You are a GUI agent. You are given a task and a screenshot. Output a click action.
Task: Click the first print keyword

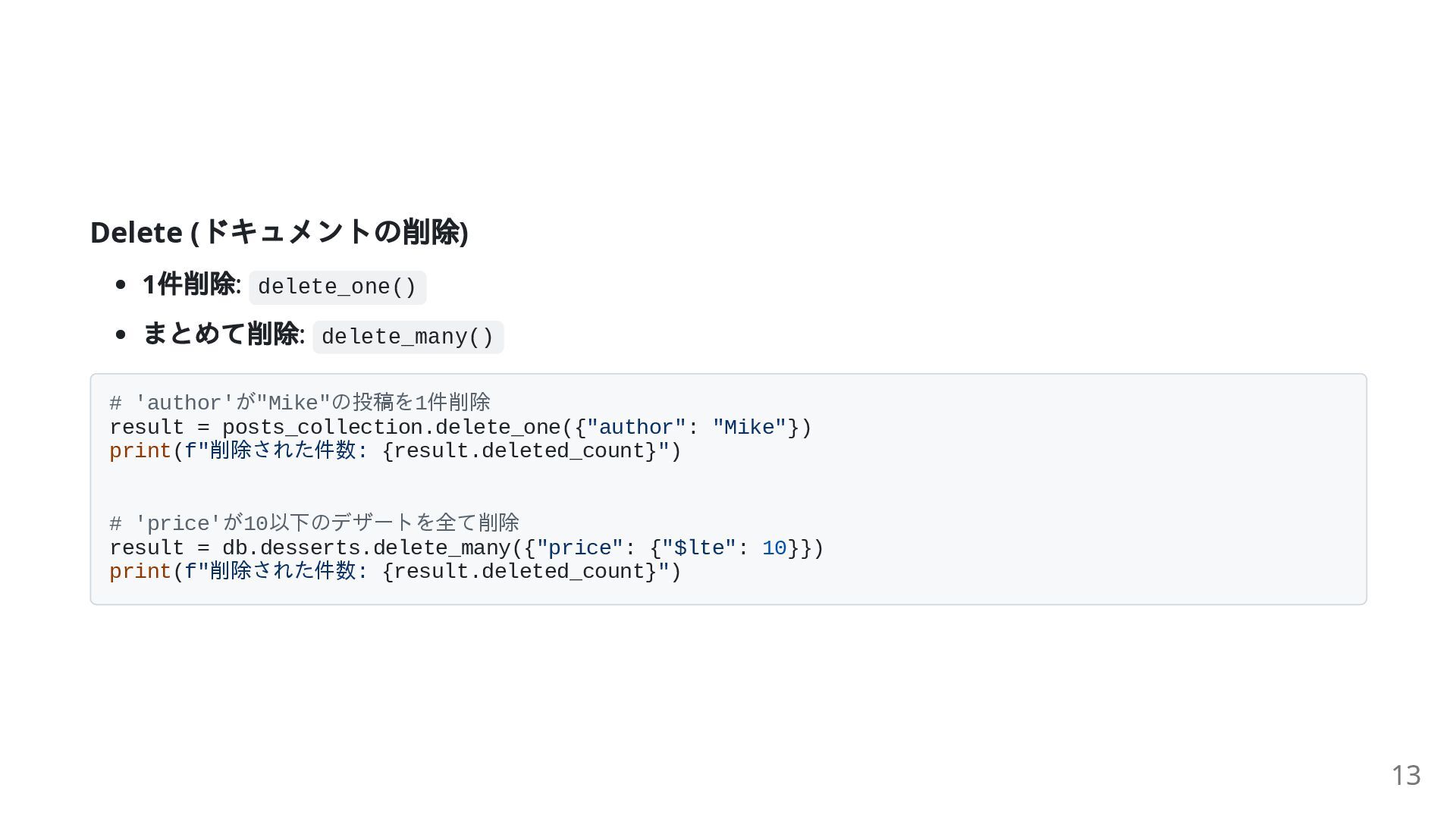(140, 451)
